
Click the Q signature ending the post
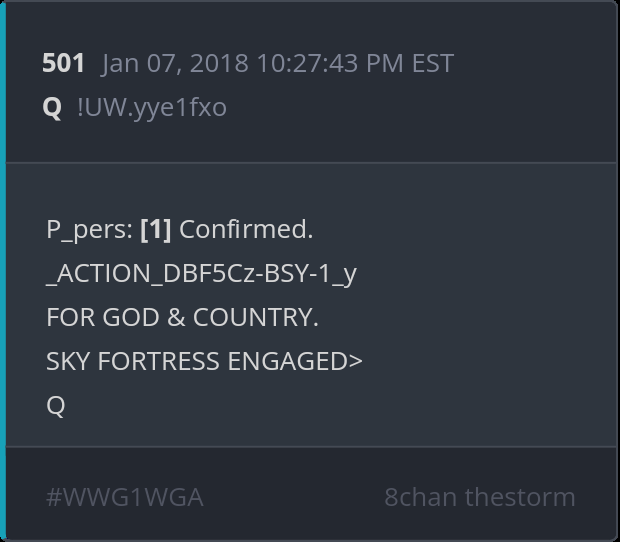(x=56, y=405)
